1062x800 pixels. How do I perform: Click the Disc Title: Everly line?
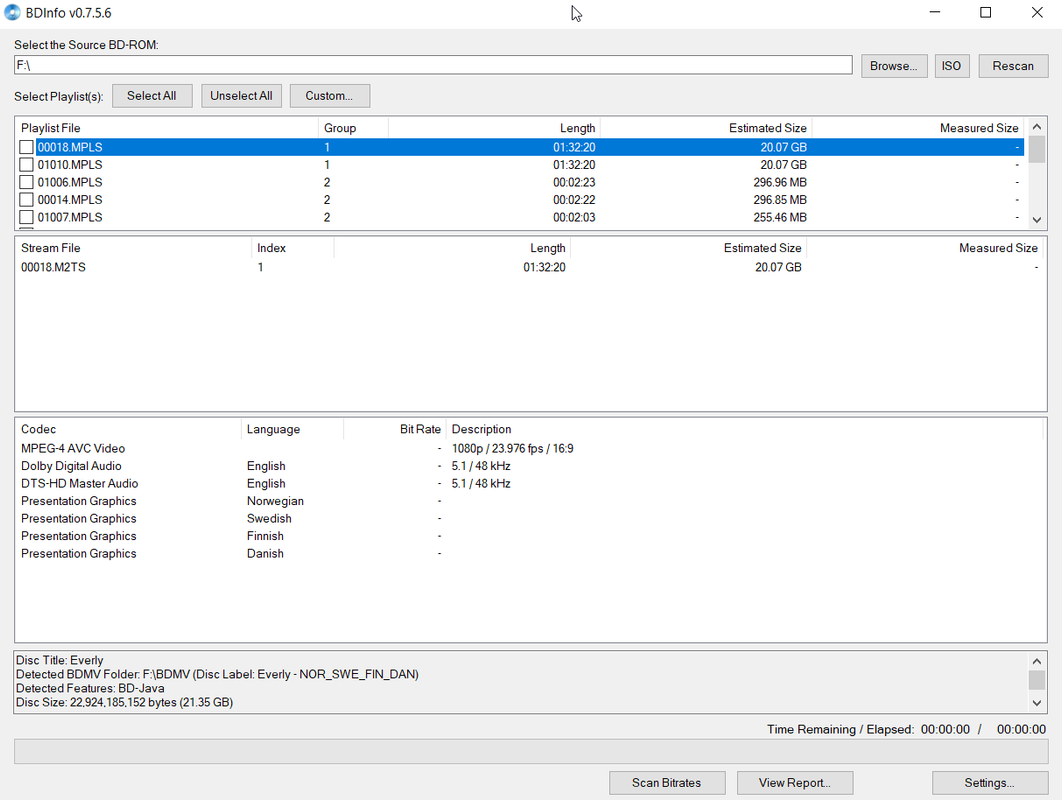pyautogui.click(x=60, y=660)
